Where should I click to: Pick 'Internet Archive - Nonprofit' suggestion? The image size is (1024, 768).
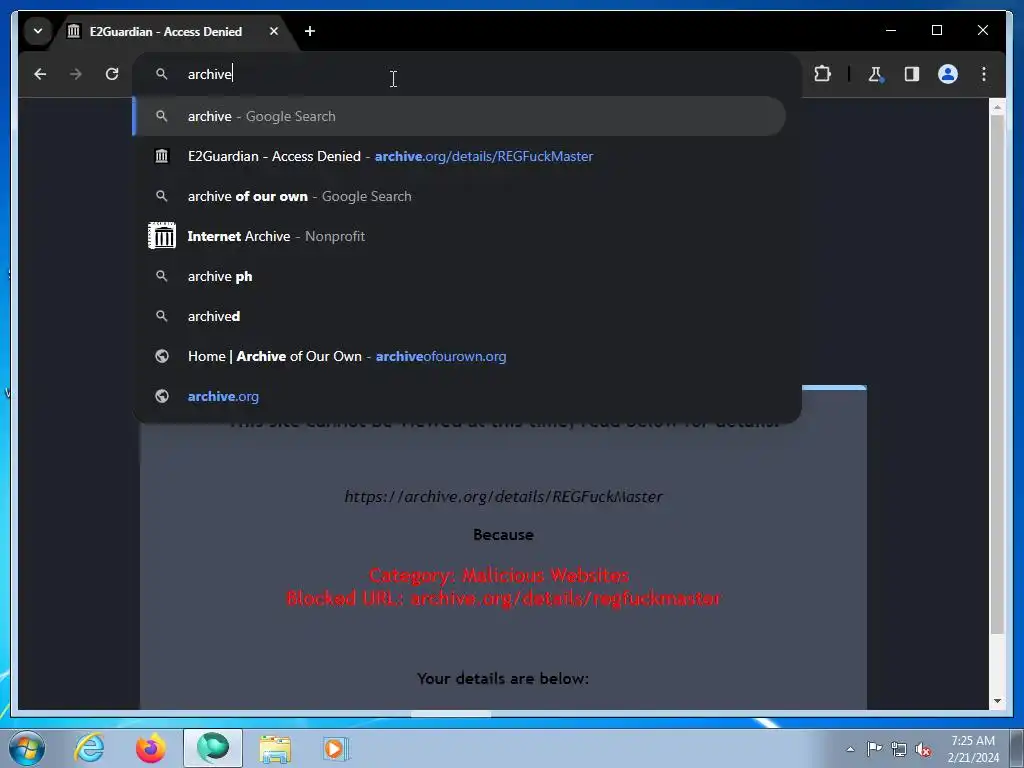pyautogui.click(x=458, y=236)
